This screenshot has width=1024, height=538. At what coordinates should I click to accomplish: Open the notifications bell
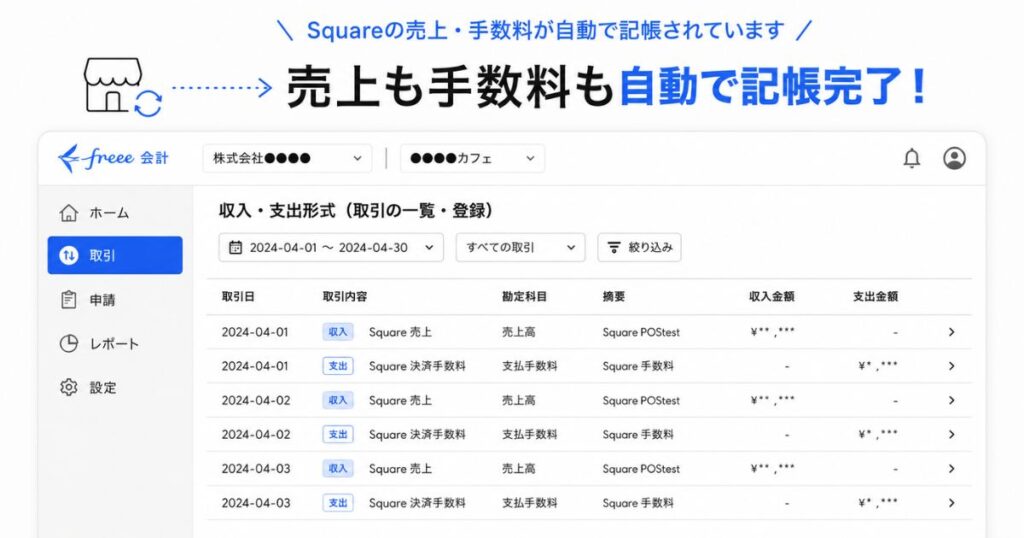click(x=912, y=158)
